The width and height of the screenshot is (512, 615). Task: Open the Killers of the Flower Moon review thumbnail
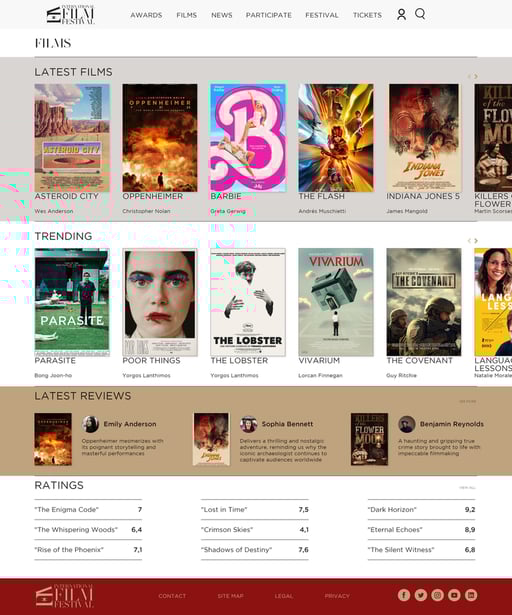pos(369,439)
